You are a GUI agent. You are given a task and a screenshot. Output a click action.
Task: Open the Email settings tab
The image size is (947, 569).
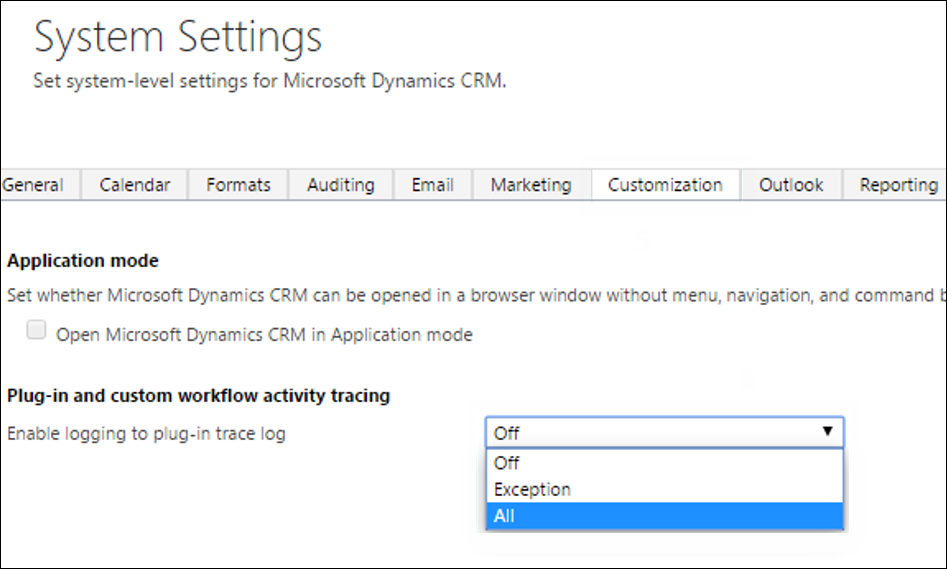(434, 185)
